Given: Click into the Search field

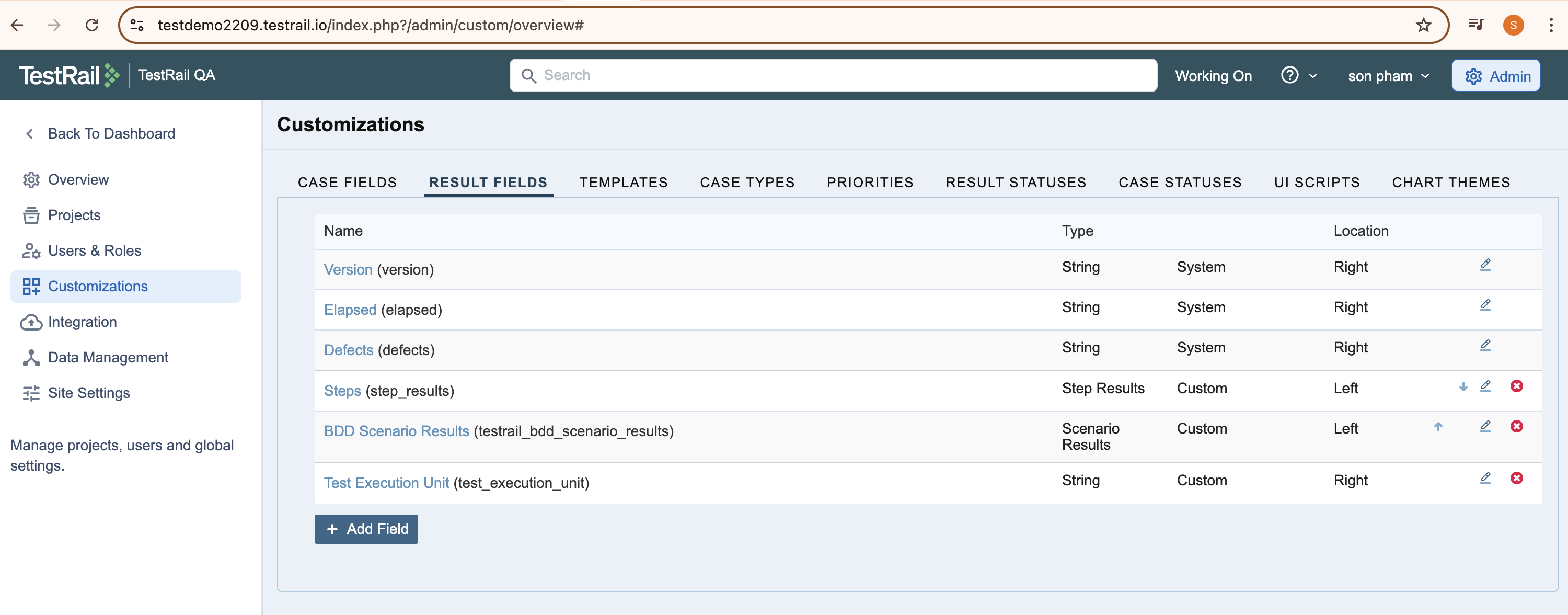Looking at the screenshot, I should coord(833,75).
